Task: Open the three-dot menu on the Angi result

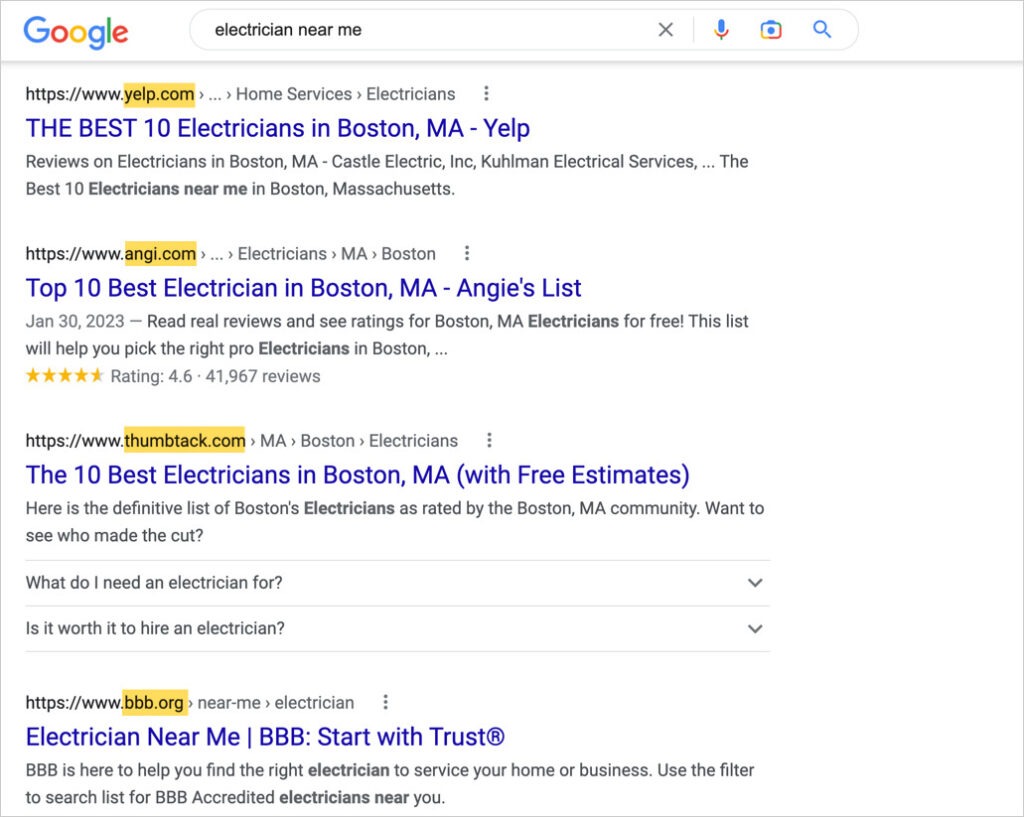Action: [x=467, y=253]
